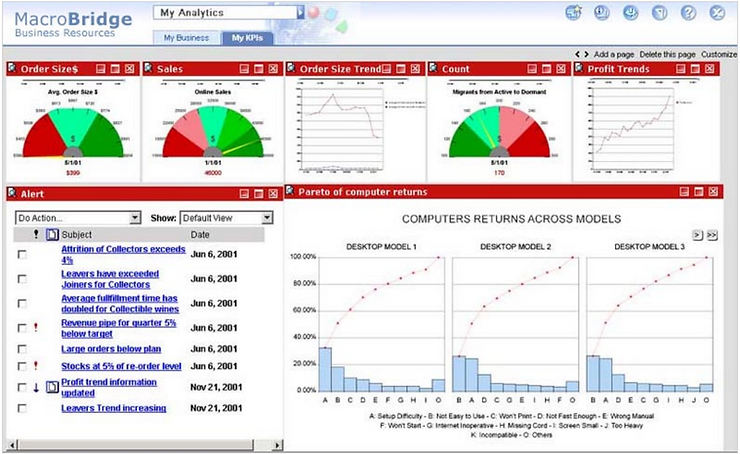The width and height of the screenshot is (740, 454).
Task: Click the magnifier icon on Count panel
Action: (433, 68)
